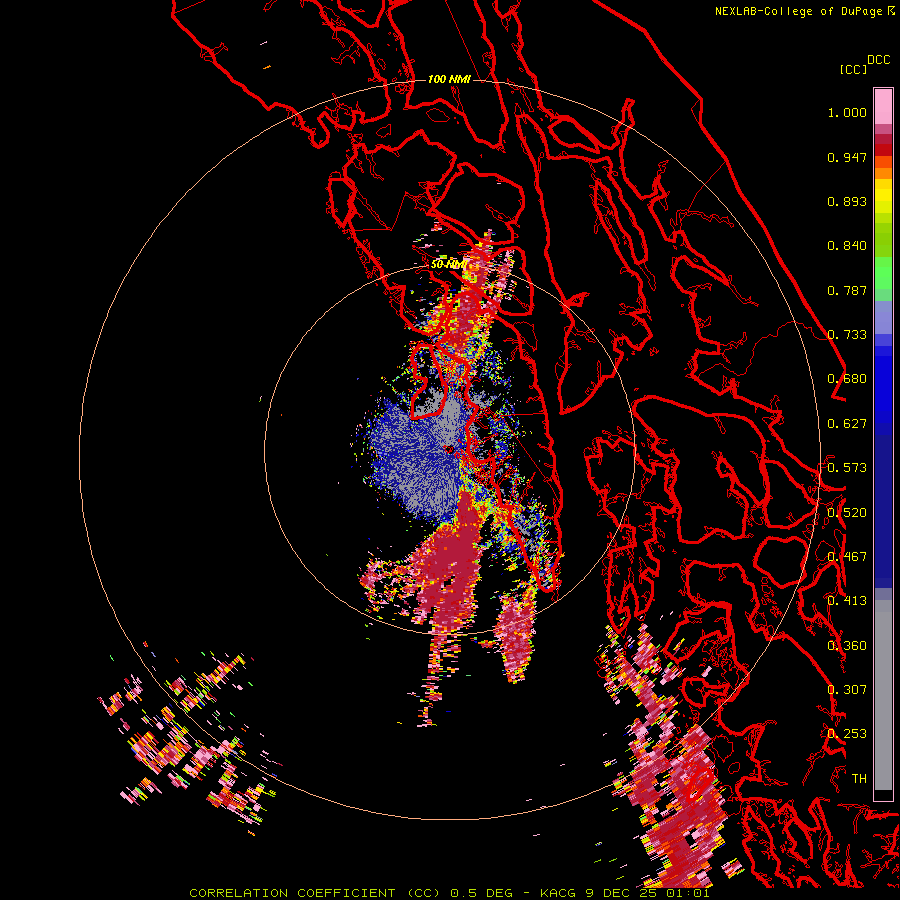Screen dimensions: 900x900
Task: Click the KACG radar site identifier
Action: coord(557,893)
